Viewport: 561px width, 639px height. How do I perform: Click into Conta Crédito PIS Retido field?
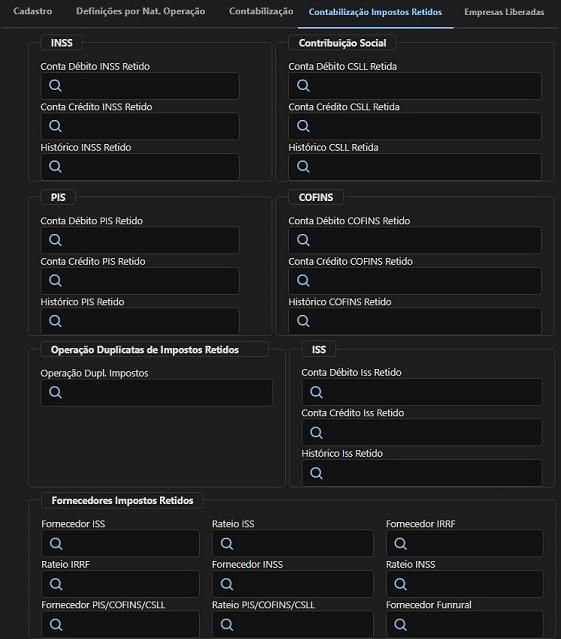click(x=140, y=281)
